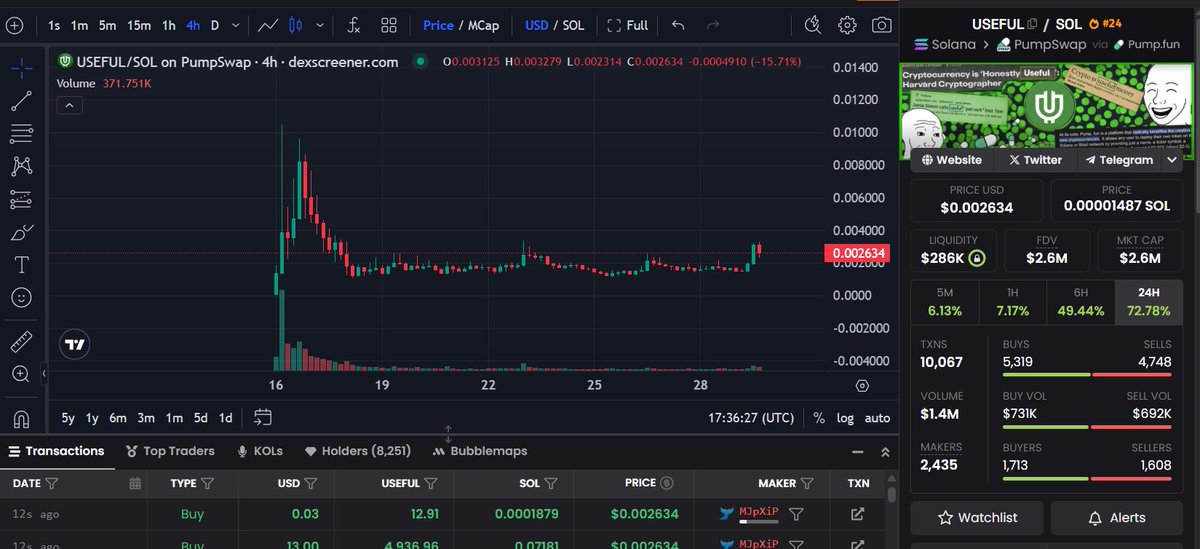The width and height of the screenshot is (1200, 549).
Task: Enter Full screen chart mode
Action: (627, 25)
